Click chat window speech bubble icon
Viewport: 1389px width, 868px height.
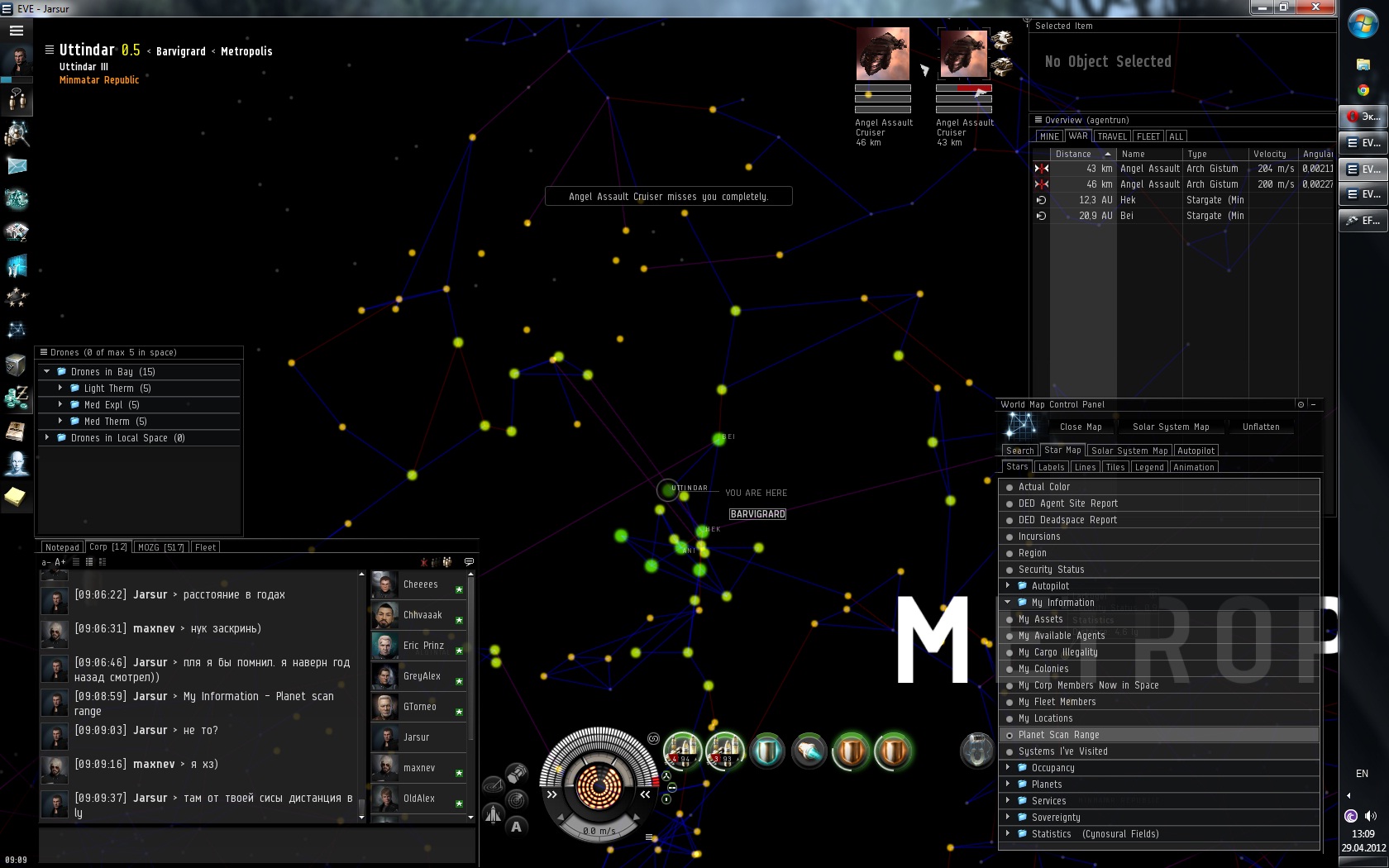click(469, 562)
